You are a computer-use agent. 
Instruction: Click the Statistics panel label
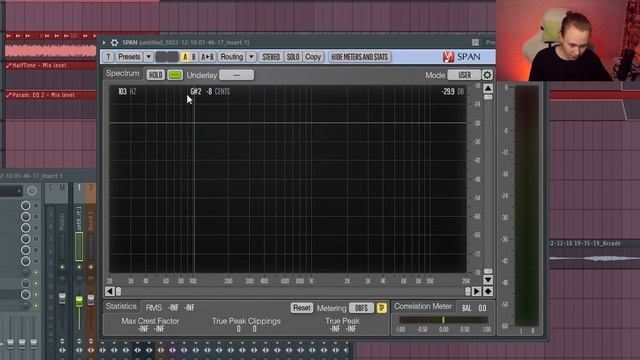121,306
